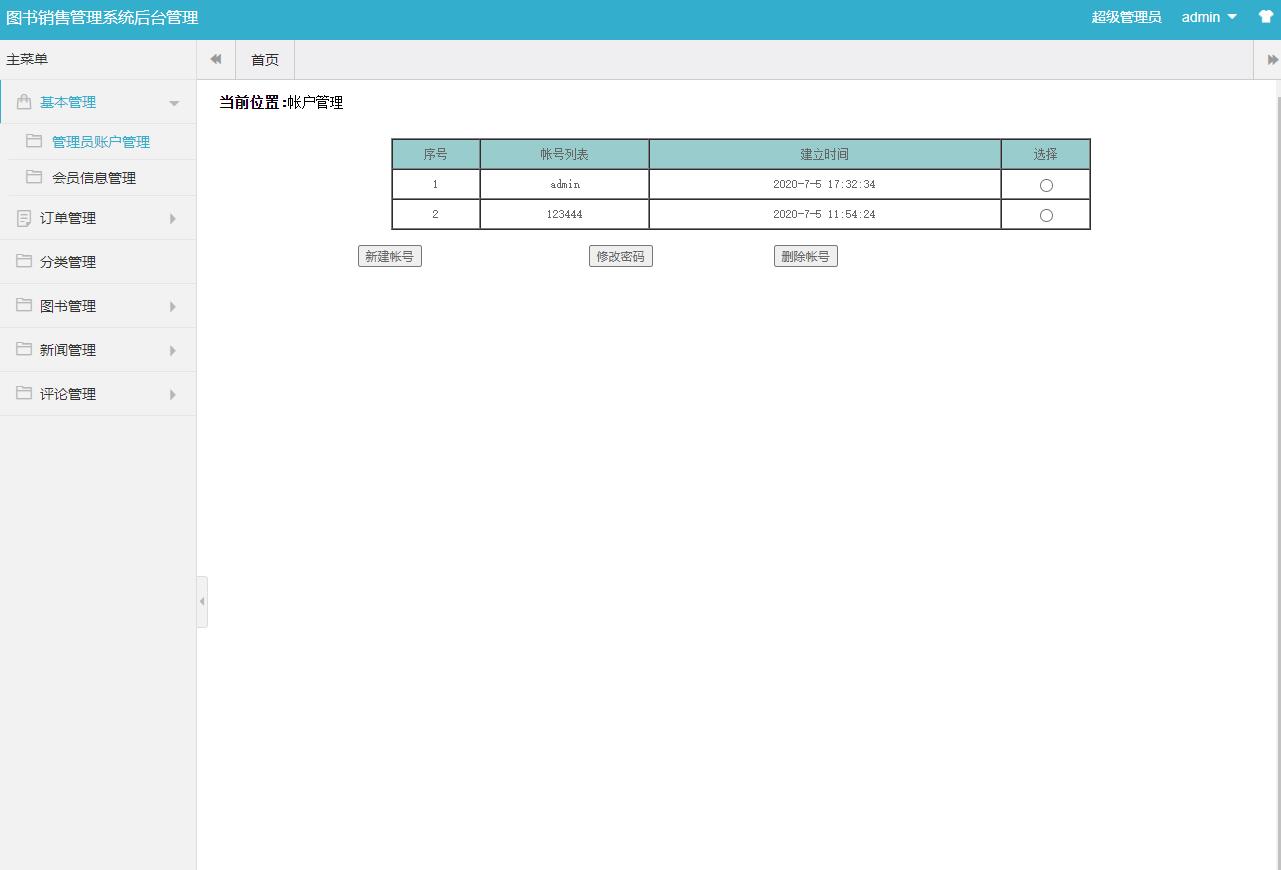This screenshot has height=870, width=1281.
Task: Select the radio button for admin account
Action: (1045, 184)
